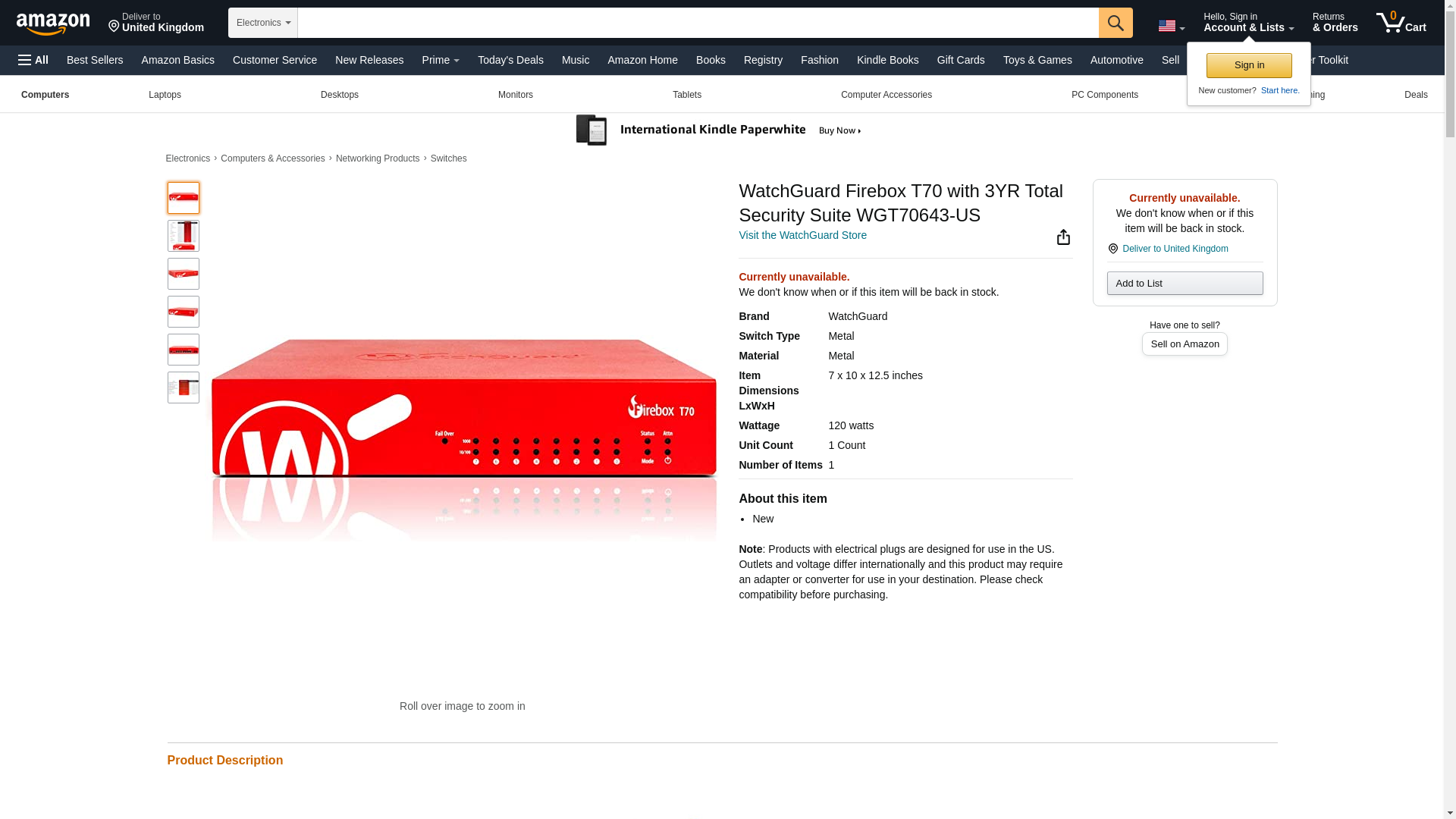The image size is (1456, 819).
Task: Open the Today's Deals menu item
Action: coord(510,60)
